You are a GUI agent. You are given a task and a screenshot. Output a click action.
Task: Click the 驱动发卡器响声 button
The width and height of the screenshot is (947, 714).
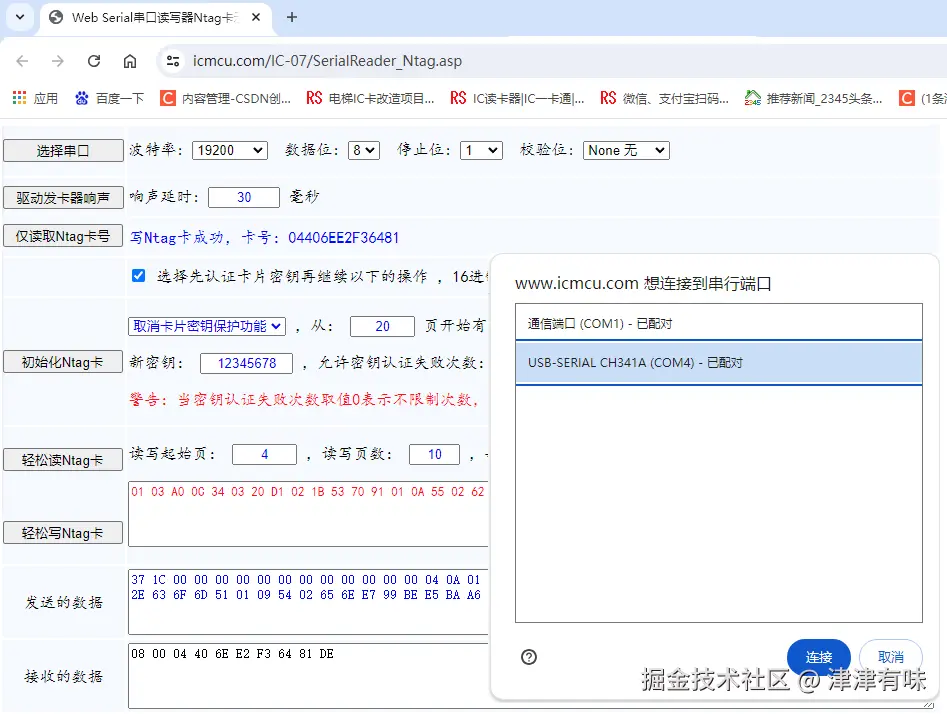[63, 198]
